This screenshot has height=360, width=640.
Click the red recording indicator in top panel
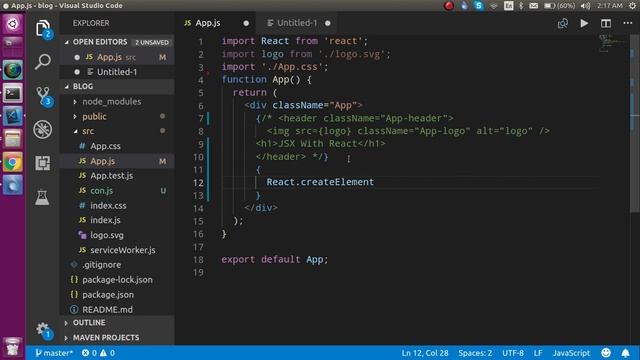(449, 6)
